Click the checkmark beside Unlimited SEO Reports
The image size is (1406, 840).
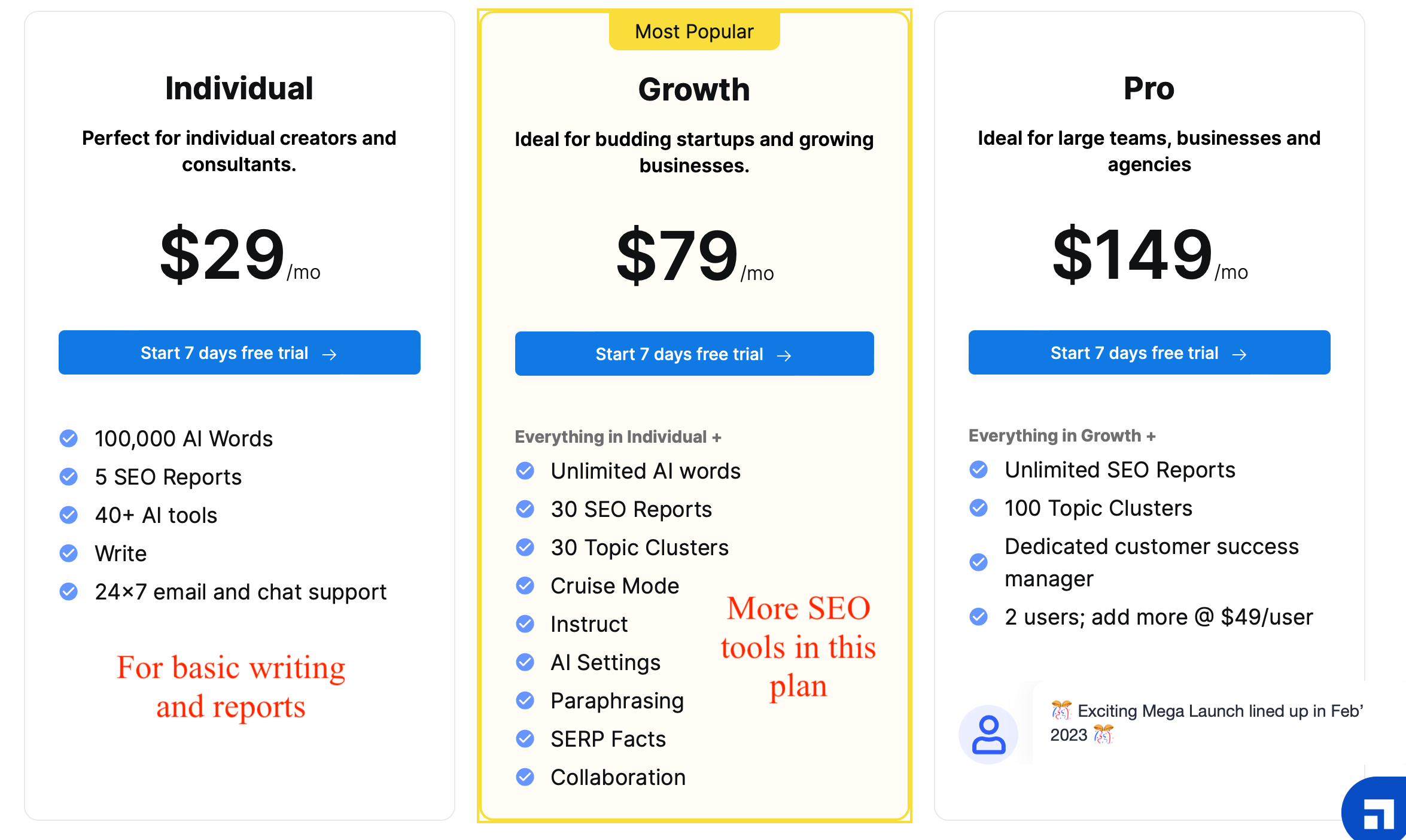pos(979,470)
